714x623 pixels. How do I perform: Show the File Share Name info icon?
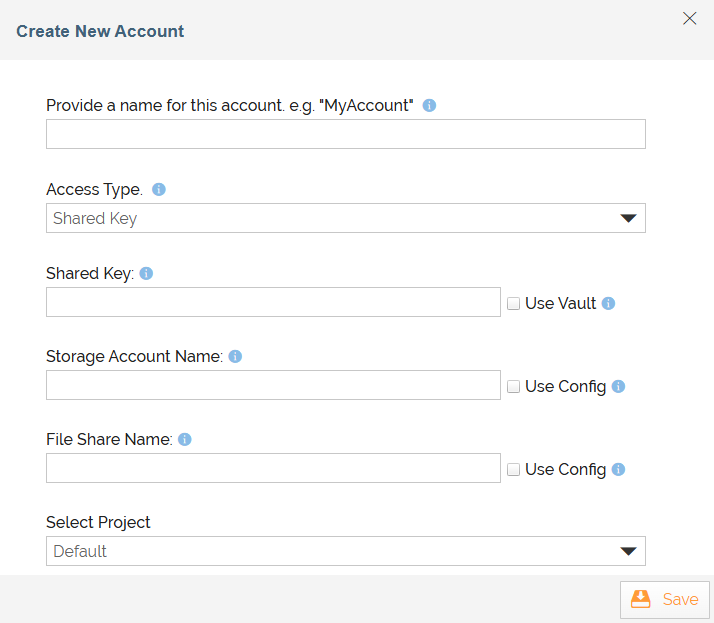185,439
